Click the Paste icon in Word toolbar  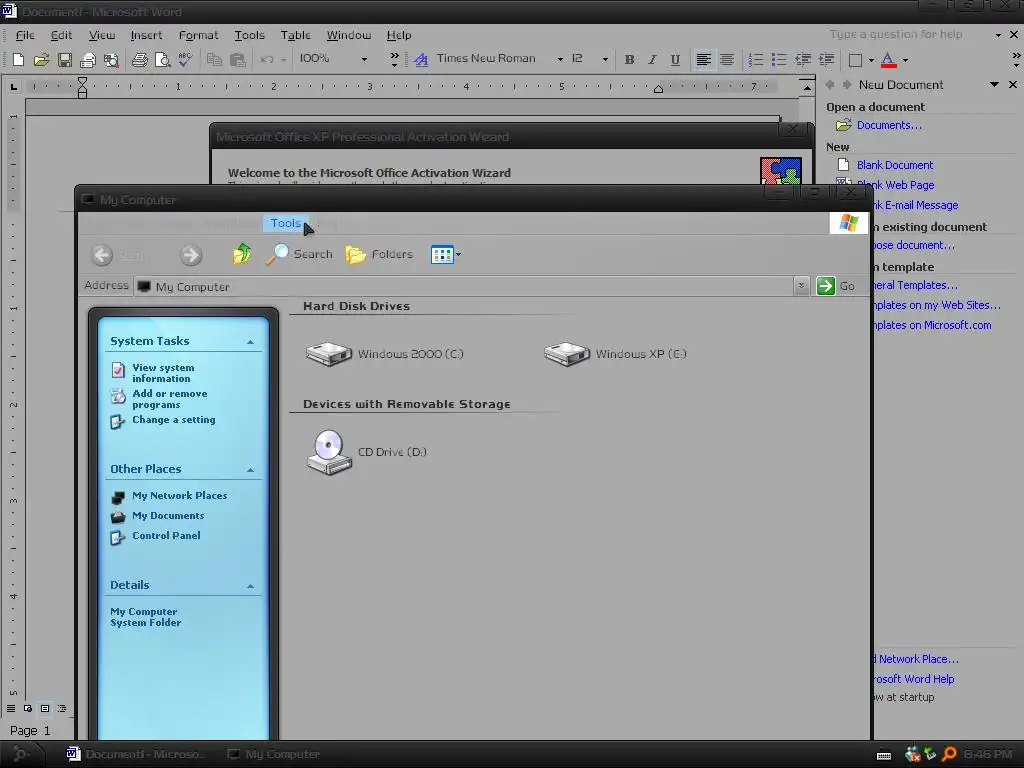pyautogui.click(x=238, y=60)
